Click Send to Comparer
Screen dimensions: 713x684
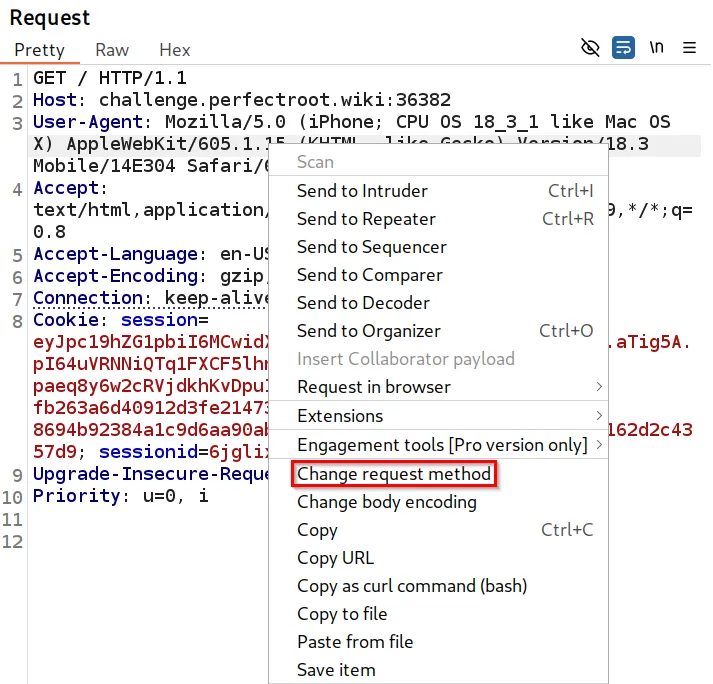370,275
